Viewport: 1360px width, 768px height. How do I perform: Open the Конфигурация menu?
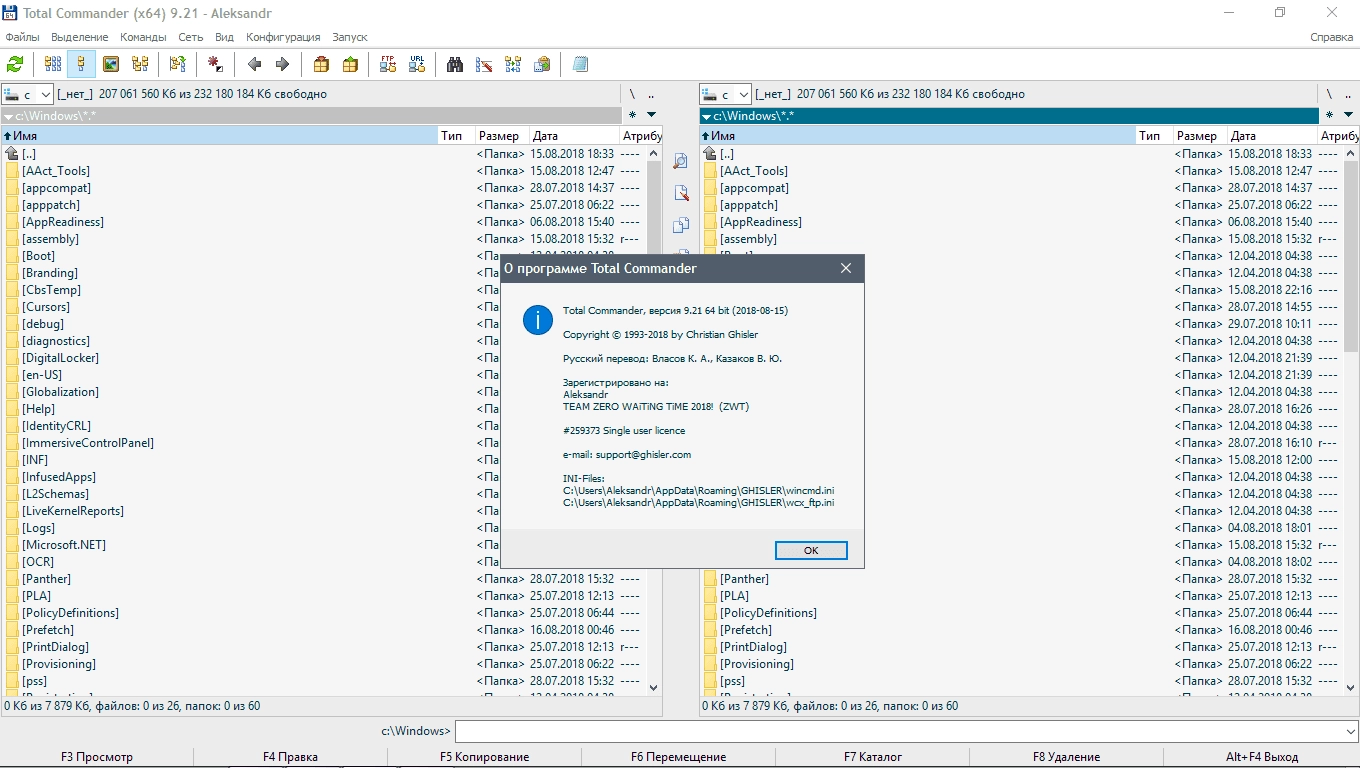click(x=283, y=37)
